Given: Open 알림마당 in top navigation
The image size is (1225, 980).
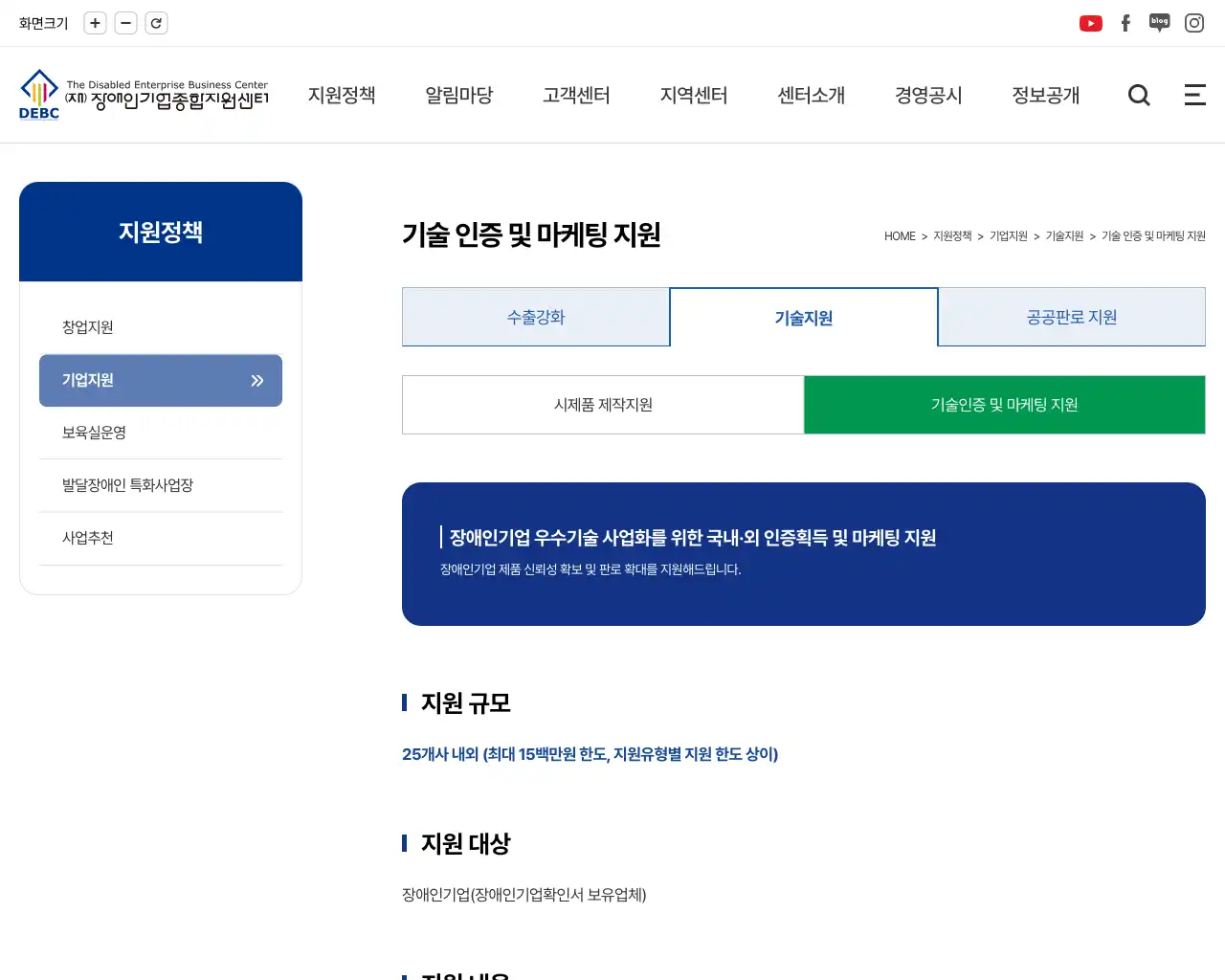Looking at the screenshot, I should click(x=459, y=95).
